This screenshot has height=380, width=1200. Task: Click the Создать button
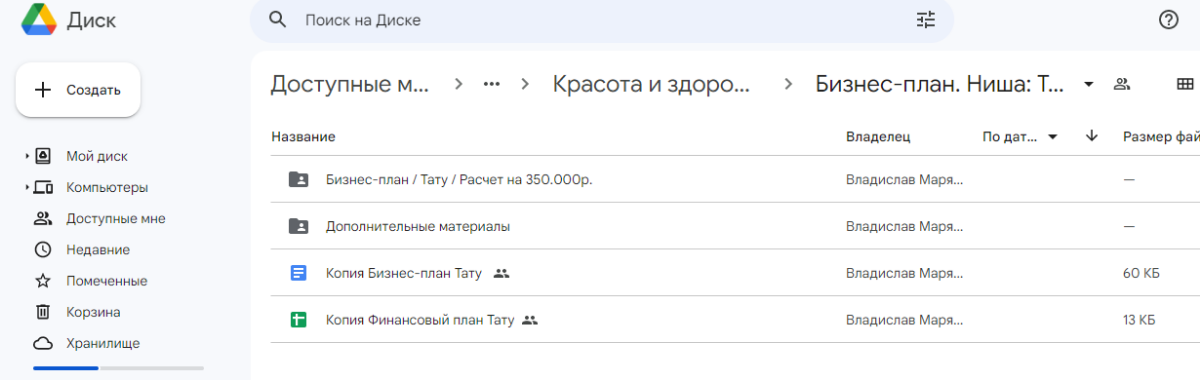click(78, 90)
